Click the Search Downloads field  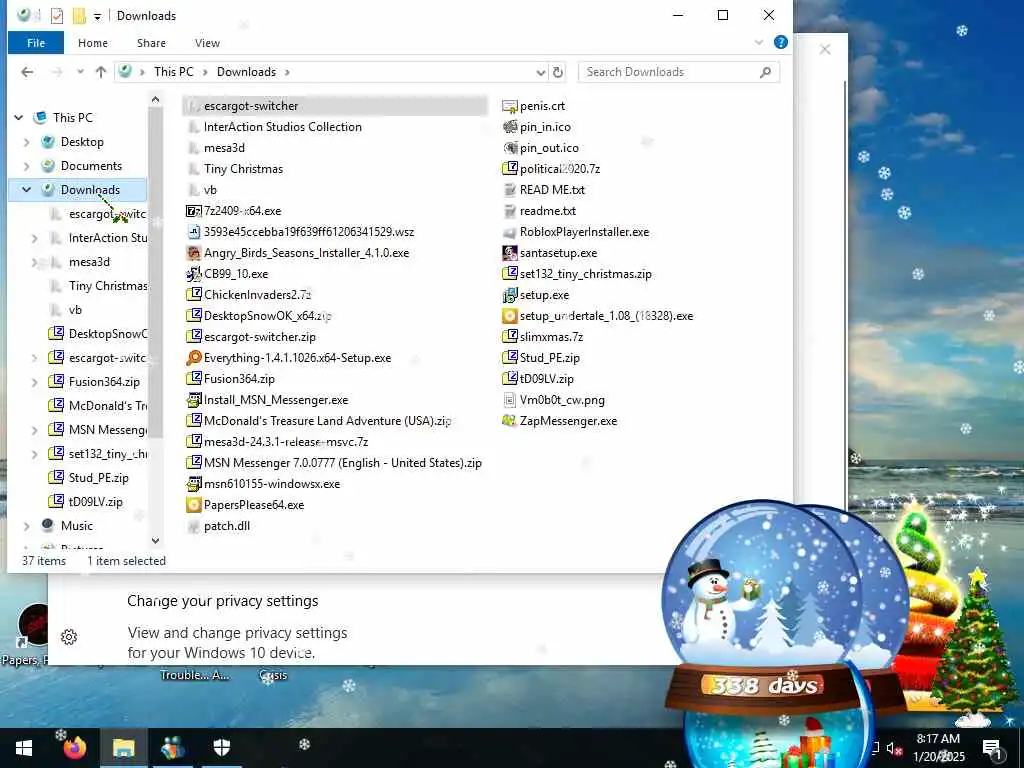(x=679, y=72)
